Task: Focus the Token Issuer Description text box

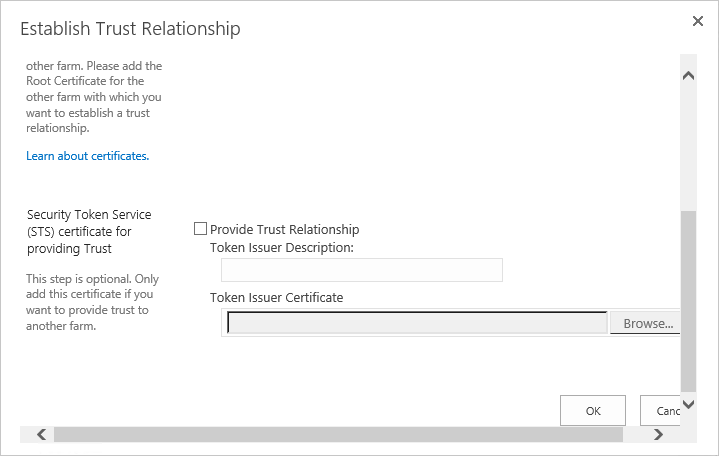Action: tap(362, 270)
